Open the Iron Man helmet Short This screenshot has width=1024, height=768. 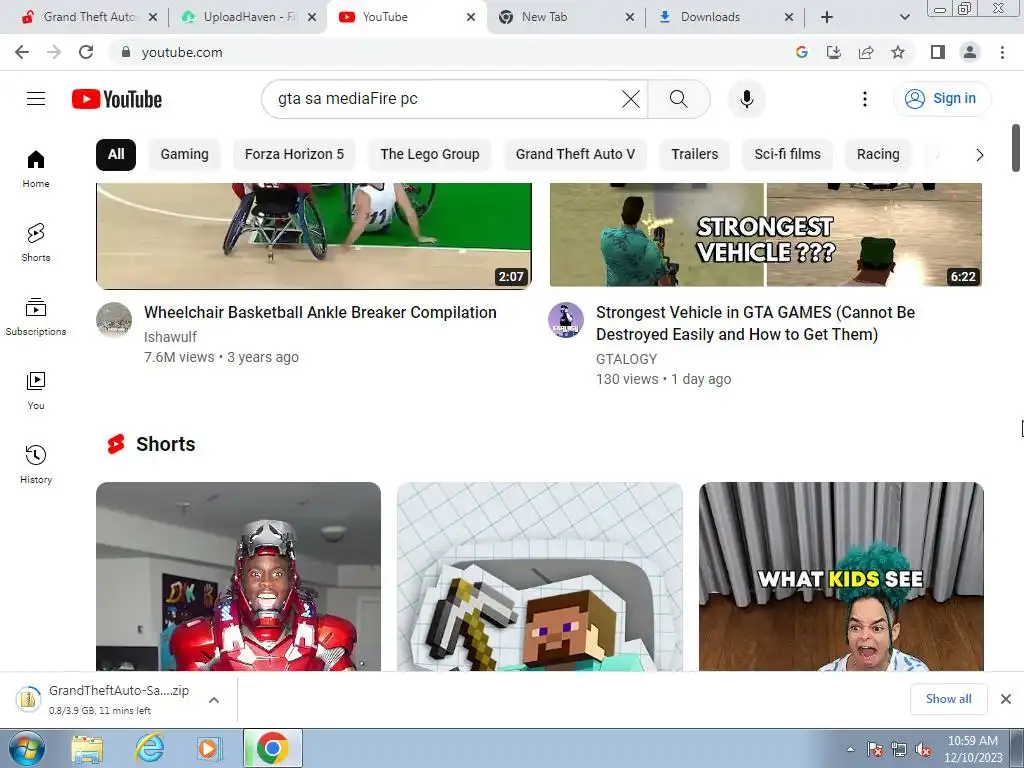click(x=238, y=576)
